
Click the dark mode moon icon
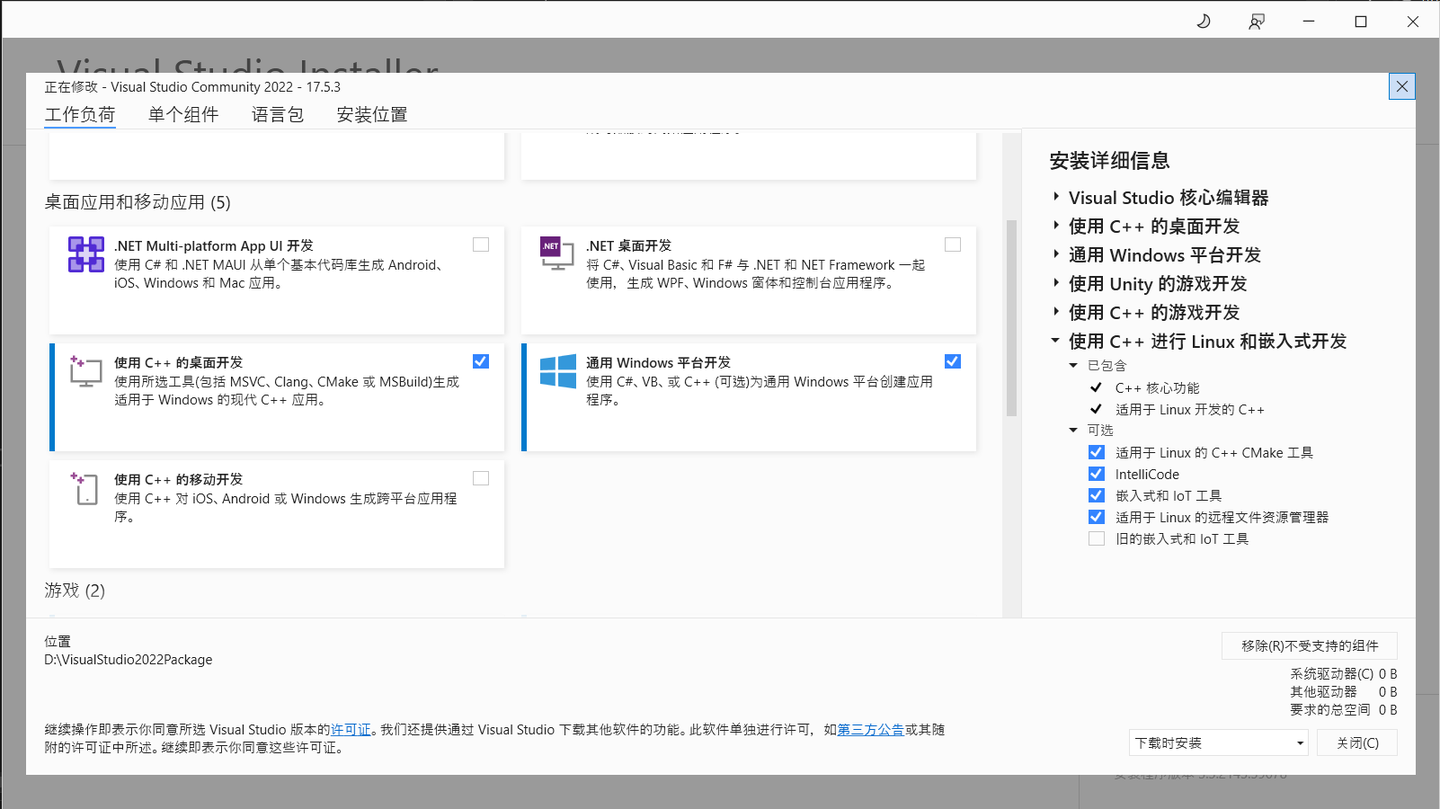point(1203,20)
